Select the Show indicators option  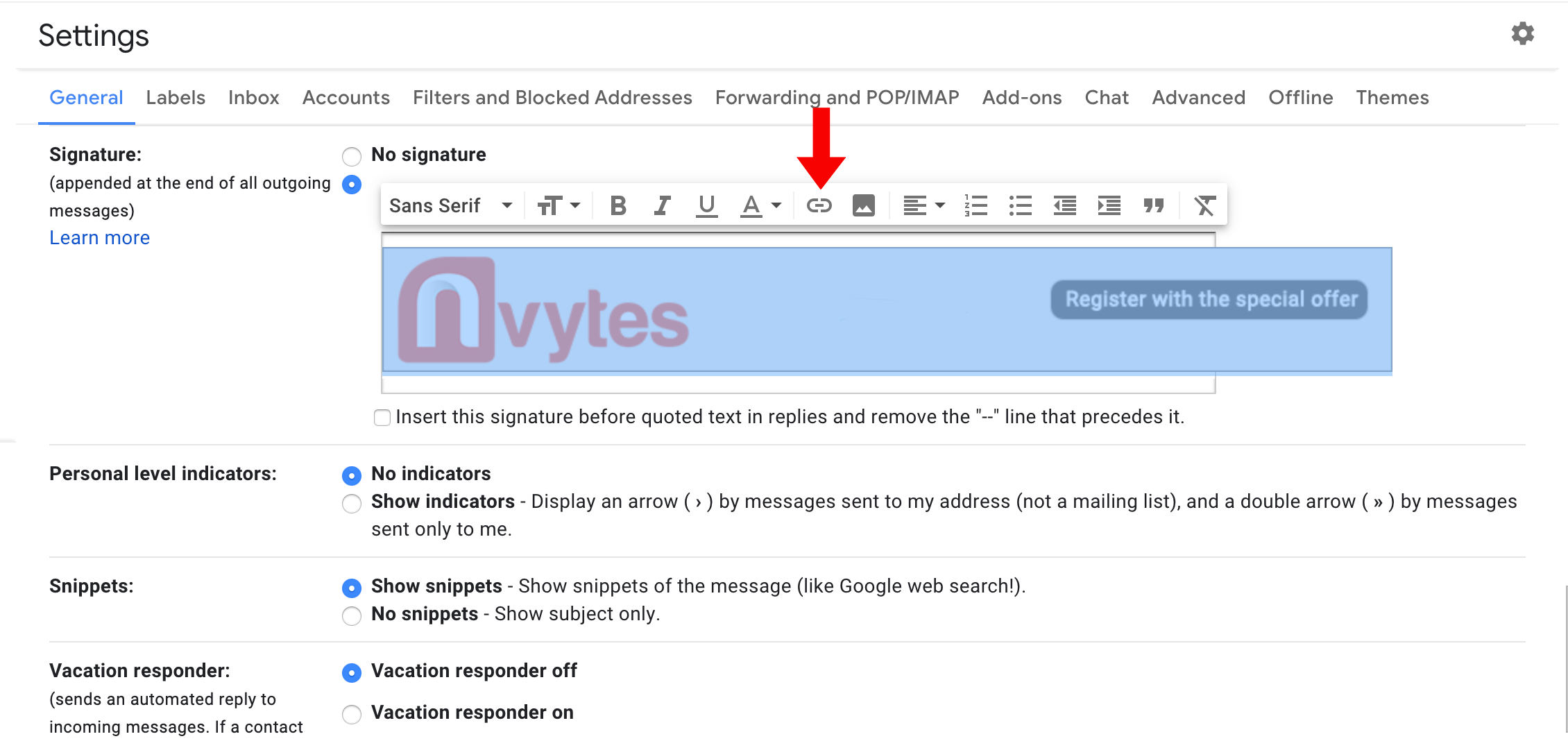click(x=352, y=503)
